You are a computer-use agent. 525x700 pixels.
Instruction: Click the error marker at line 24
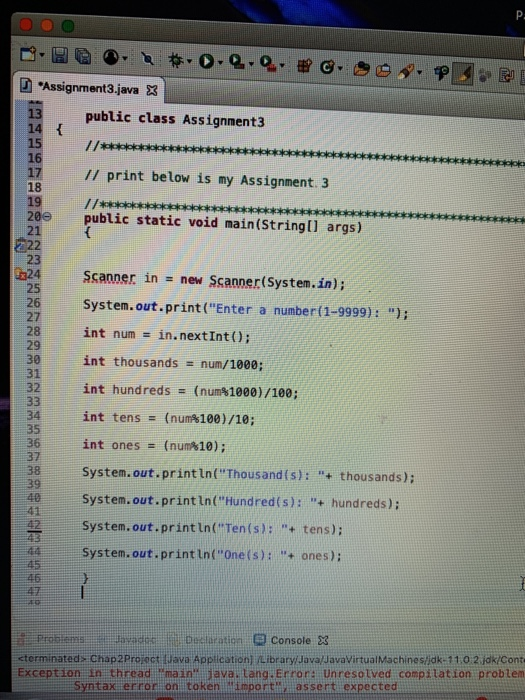pyautogui.click(x=21, y=274)
